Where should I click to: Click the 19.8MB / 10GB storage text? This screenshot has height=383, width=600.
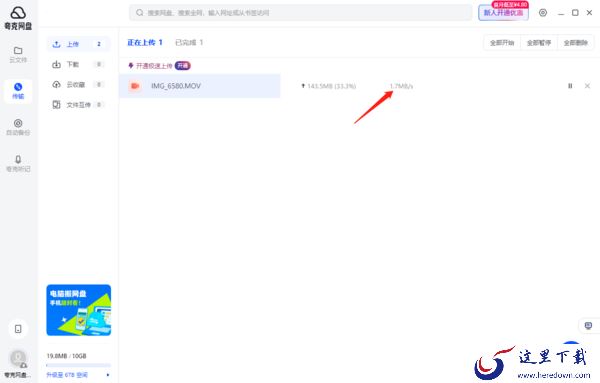click(67, 356)
